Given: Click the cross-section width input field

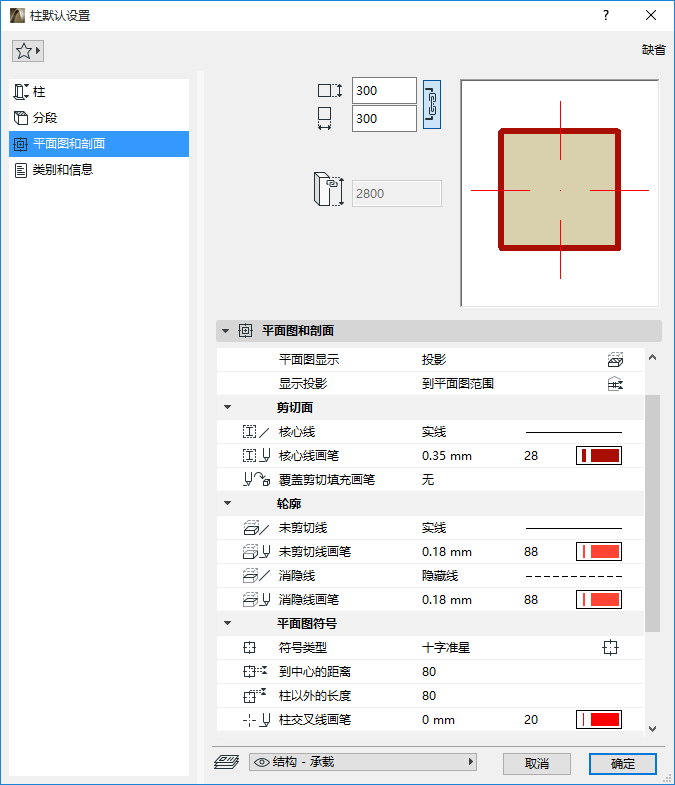Looking at the screenshot, I should click(384, 119).
